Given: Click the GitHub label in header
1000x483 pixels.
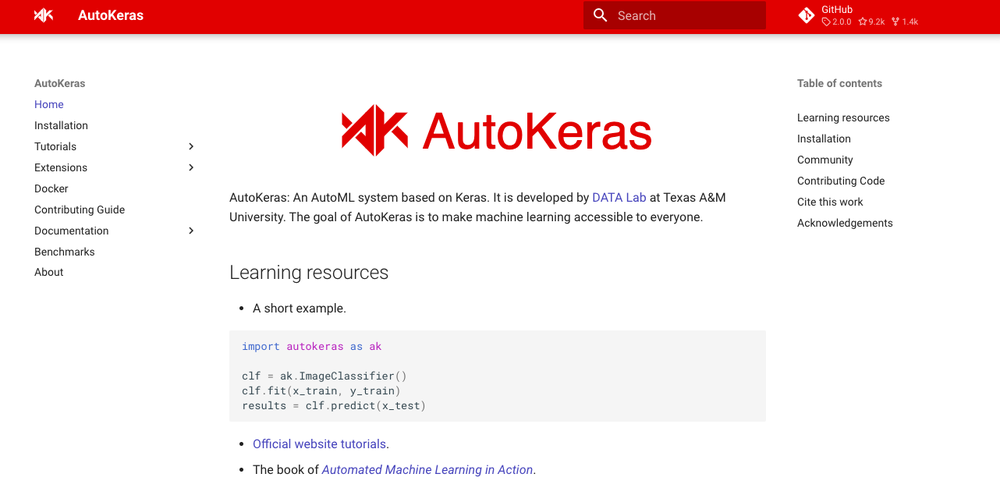Looking at the screenshot, I should [837, 10].
